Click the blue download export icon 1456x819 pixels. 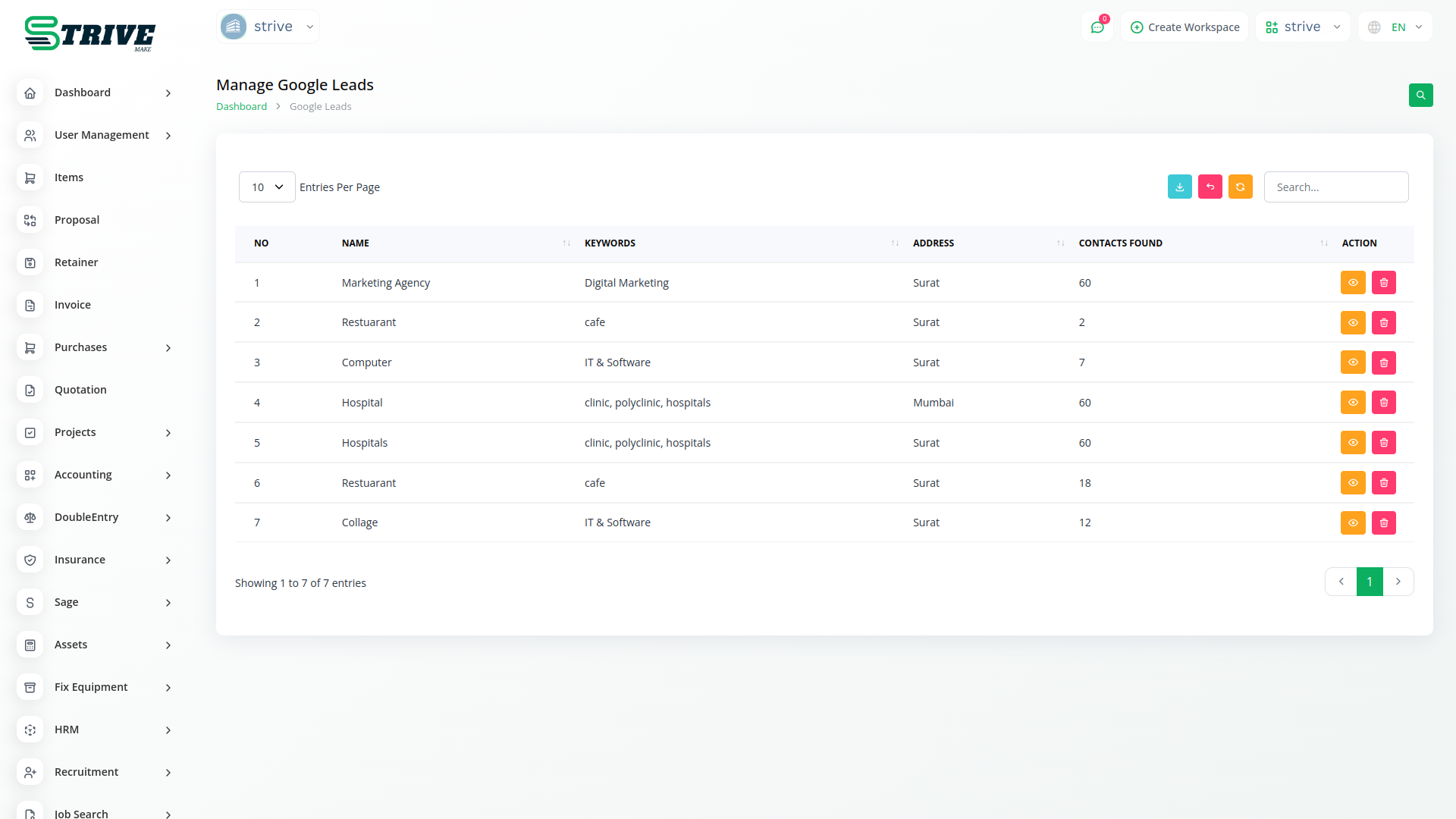pyautogui.click(x=1179, y=187)
